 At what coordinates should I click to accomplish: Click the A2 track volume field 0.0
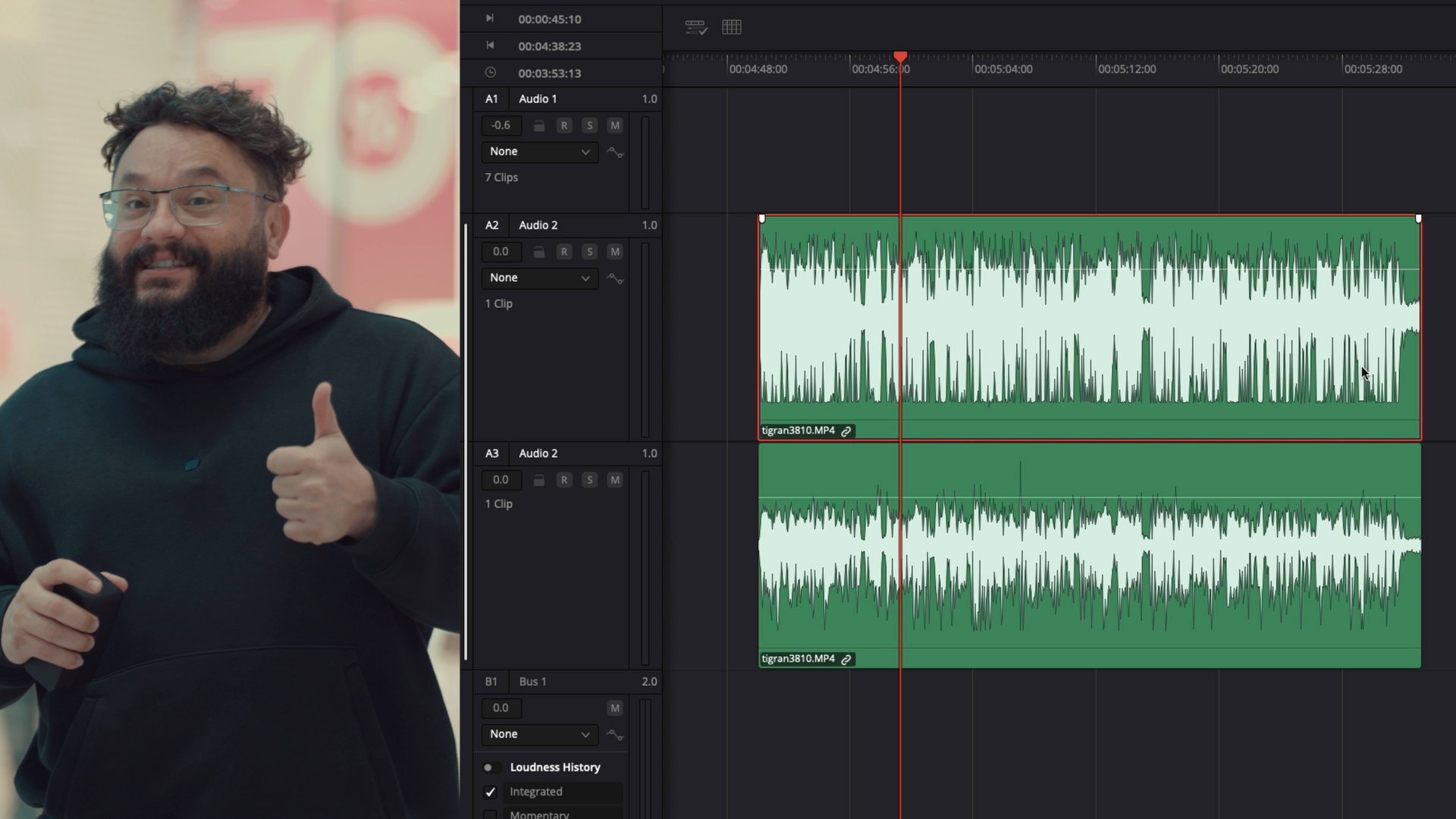(500, 252)
